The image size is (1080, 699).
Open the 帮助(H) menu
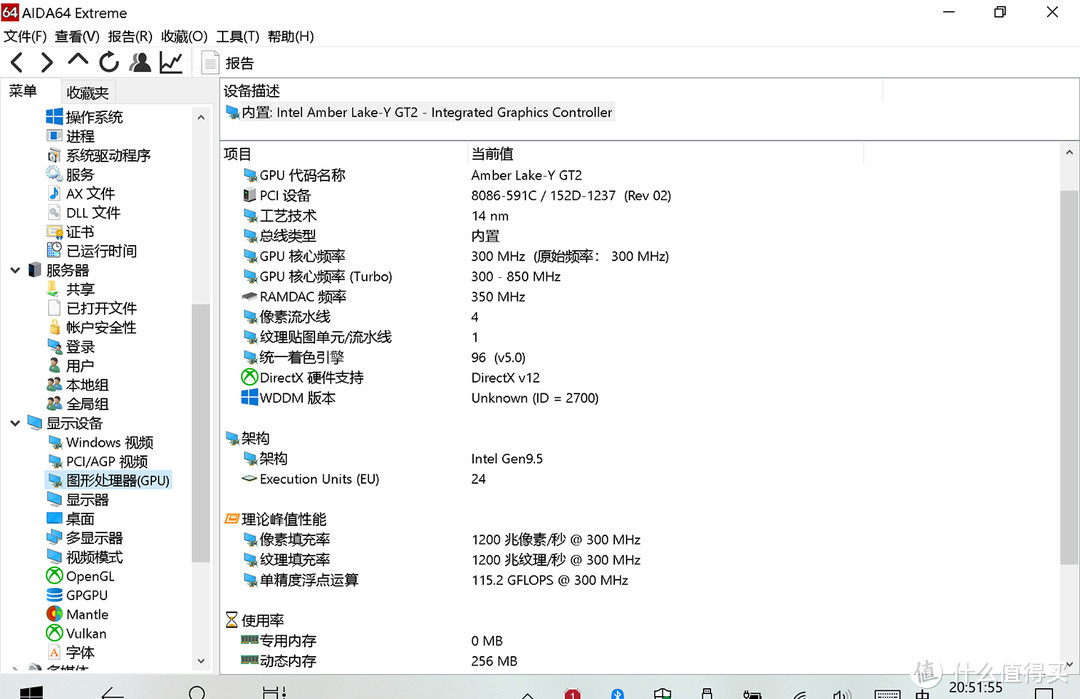291,36
